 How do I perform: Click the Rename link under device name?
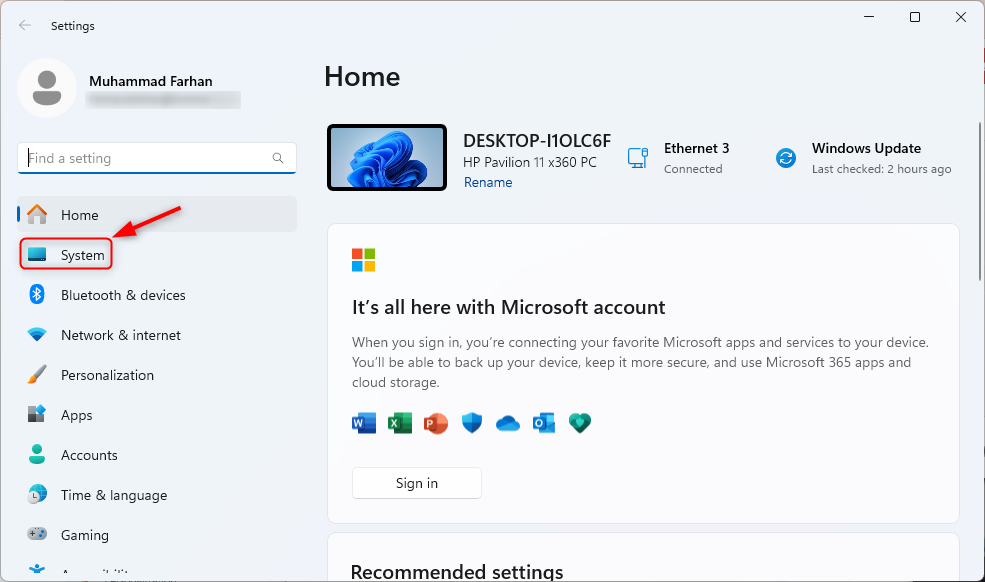tap(488, 182)
